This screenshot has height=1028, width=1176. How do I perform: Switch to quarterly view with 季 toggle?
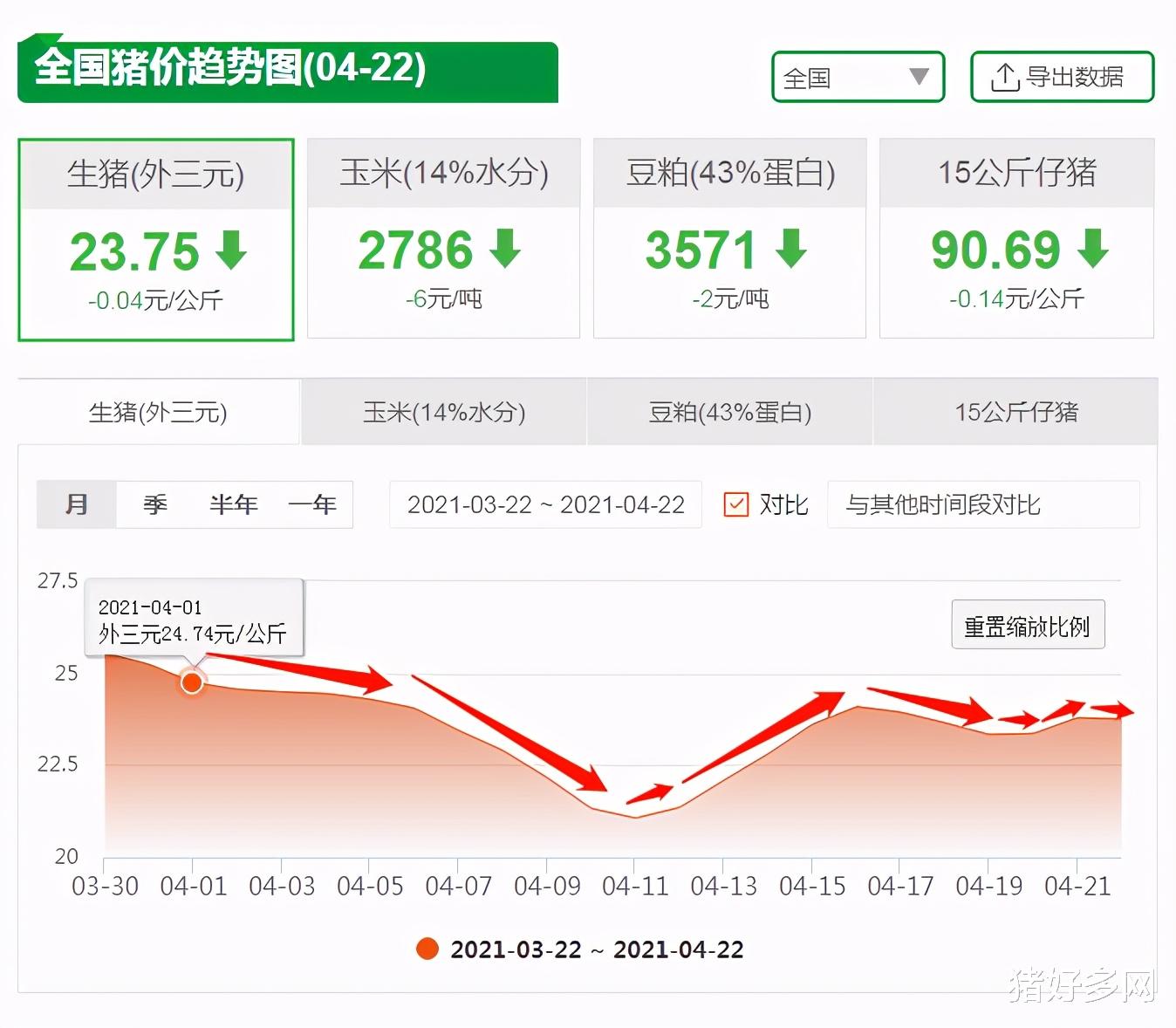click(154, 504)
